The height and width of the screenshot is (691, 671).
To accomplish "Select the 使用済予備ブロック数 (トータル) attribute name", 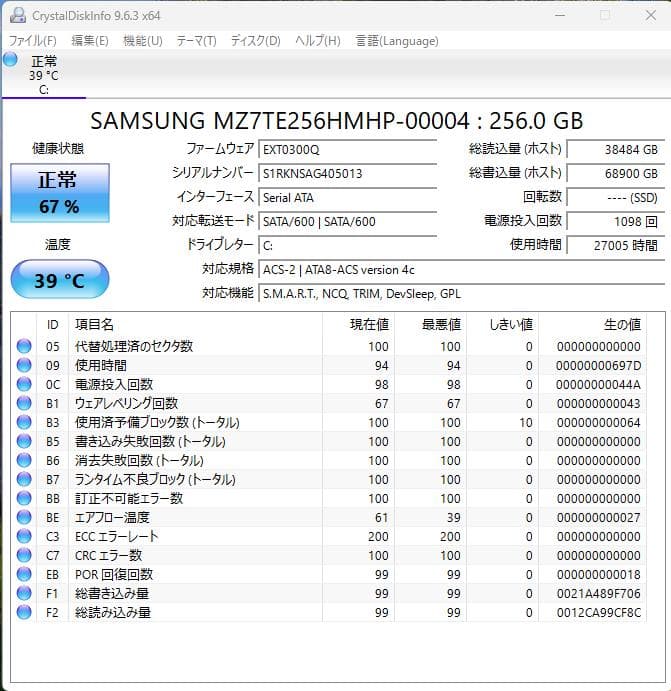I will click(157, 422).
